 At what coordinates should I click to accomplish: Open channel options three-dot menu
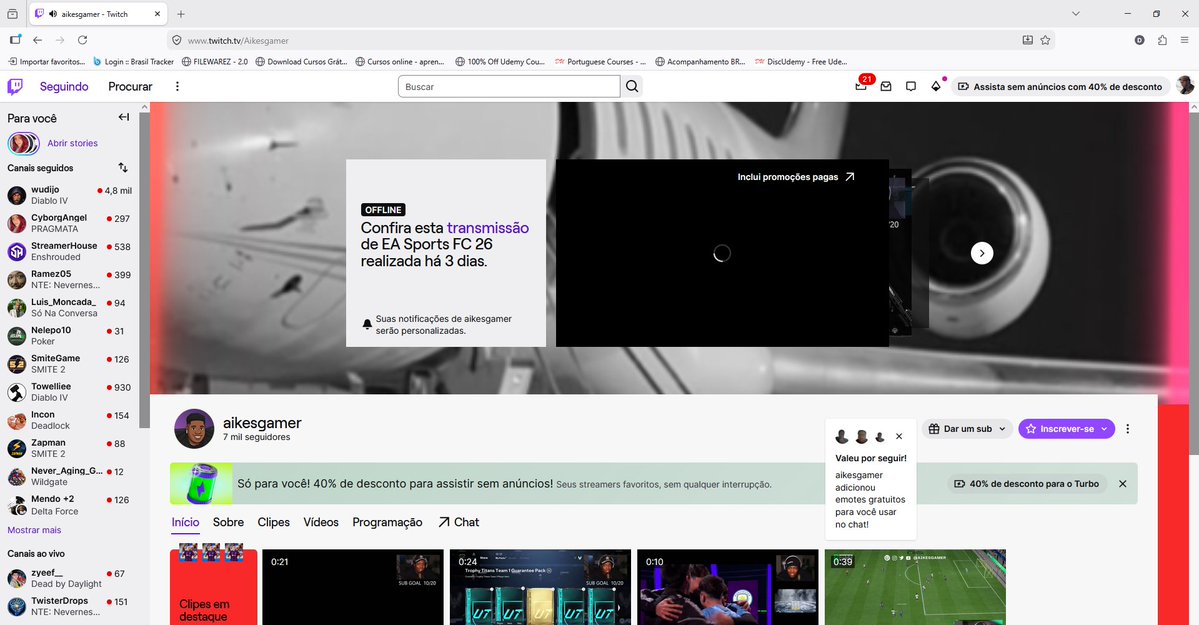tap(1127, 429)
